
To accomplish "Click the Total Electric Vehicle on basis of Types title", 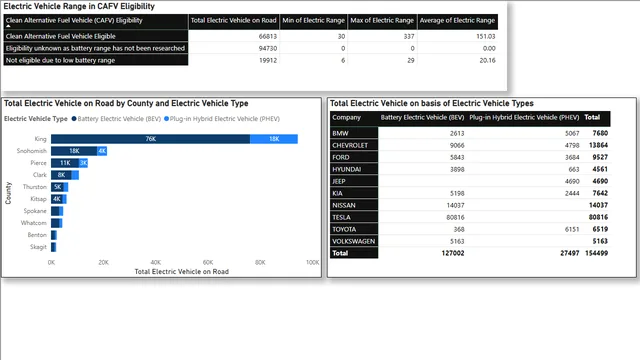I will pyautogui.click(x=432, y=103).
